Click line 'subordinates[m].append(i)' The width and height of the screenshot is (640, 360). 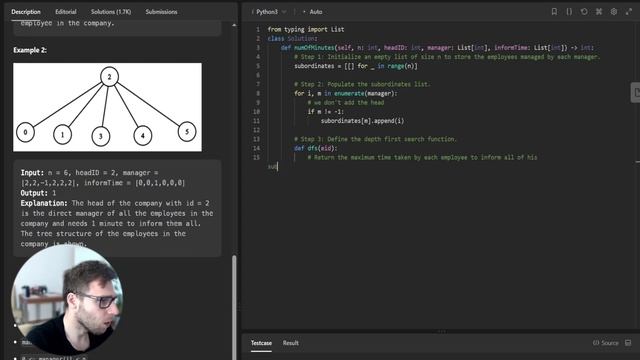click(x=362, y=121)
